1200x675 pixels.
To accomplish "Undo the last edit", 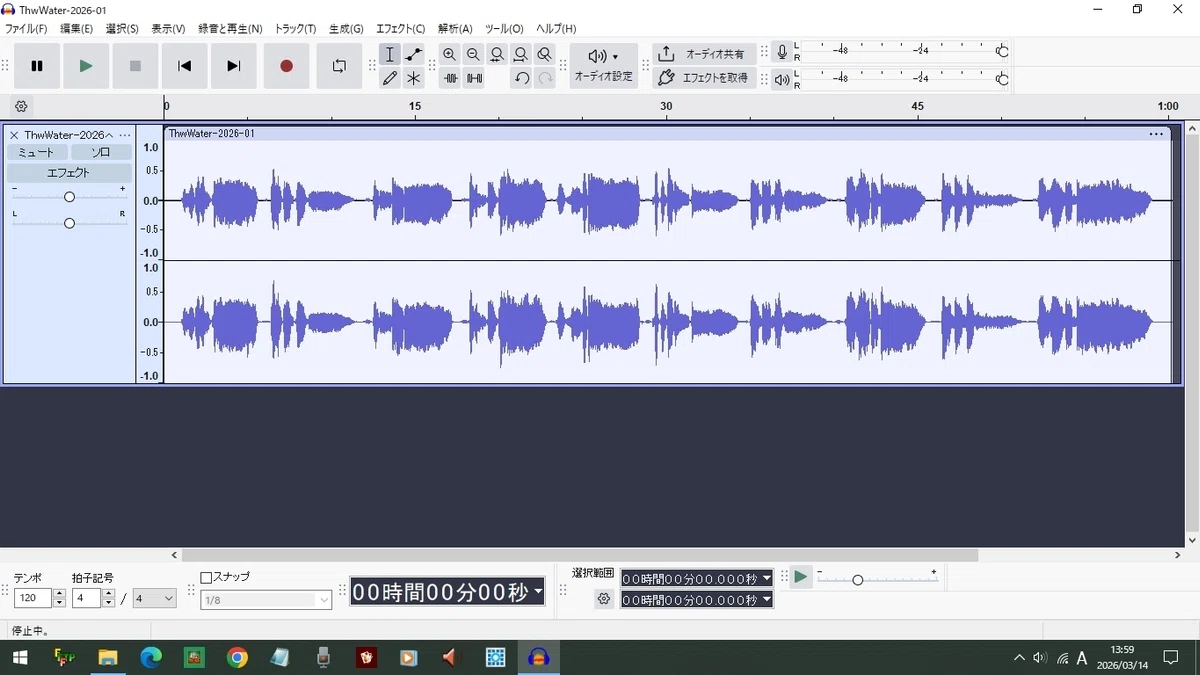I will [x=521, y=78].
